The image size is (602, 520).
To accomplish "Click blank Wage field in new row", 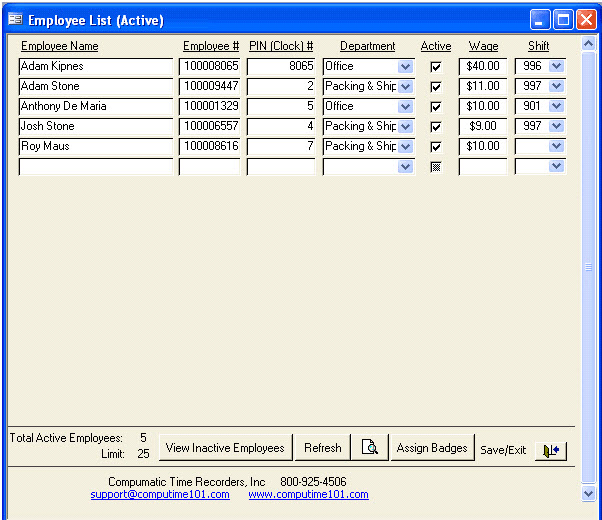I will (x=483, y=167).
